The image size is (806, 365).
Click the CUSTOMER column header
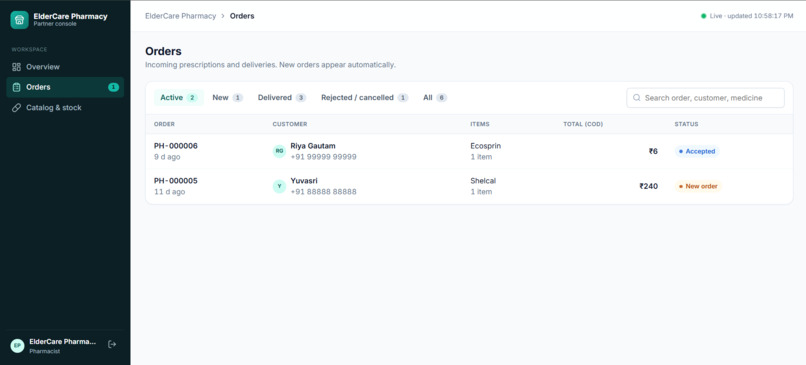(290, 124)
